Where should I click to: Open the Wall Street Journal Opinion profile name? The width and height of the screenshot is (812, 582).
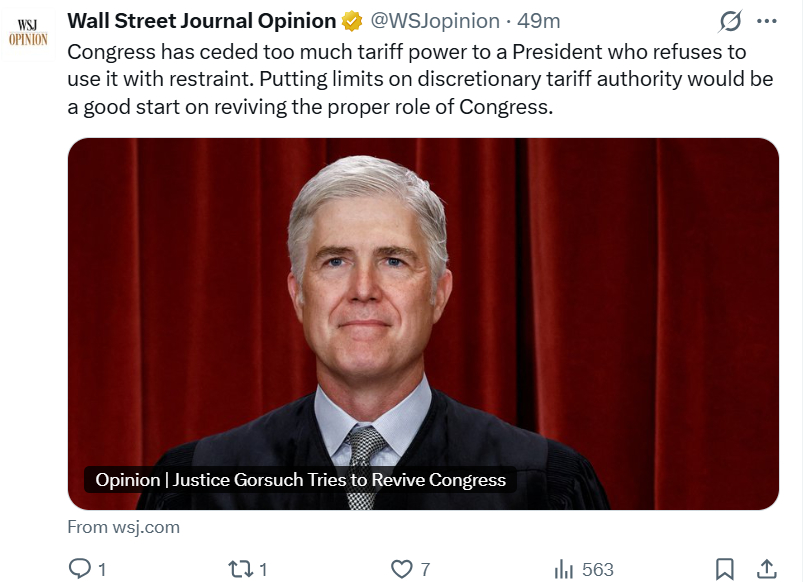(201, 20)
